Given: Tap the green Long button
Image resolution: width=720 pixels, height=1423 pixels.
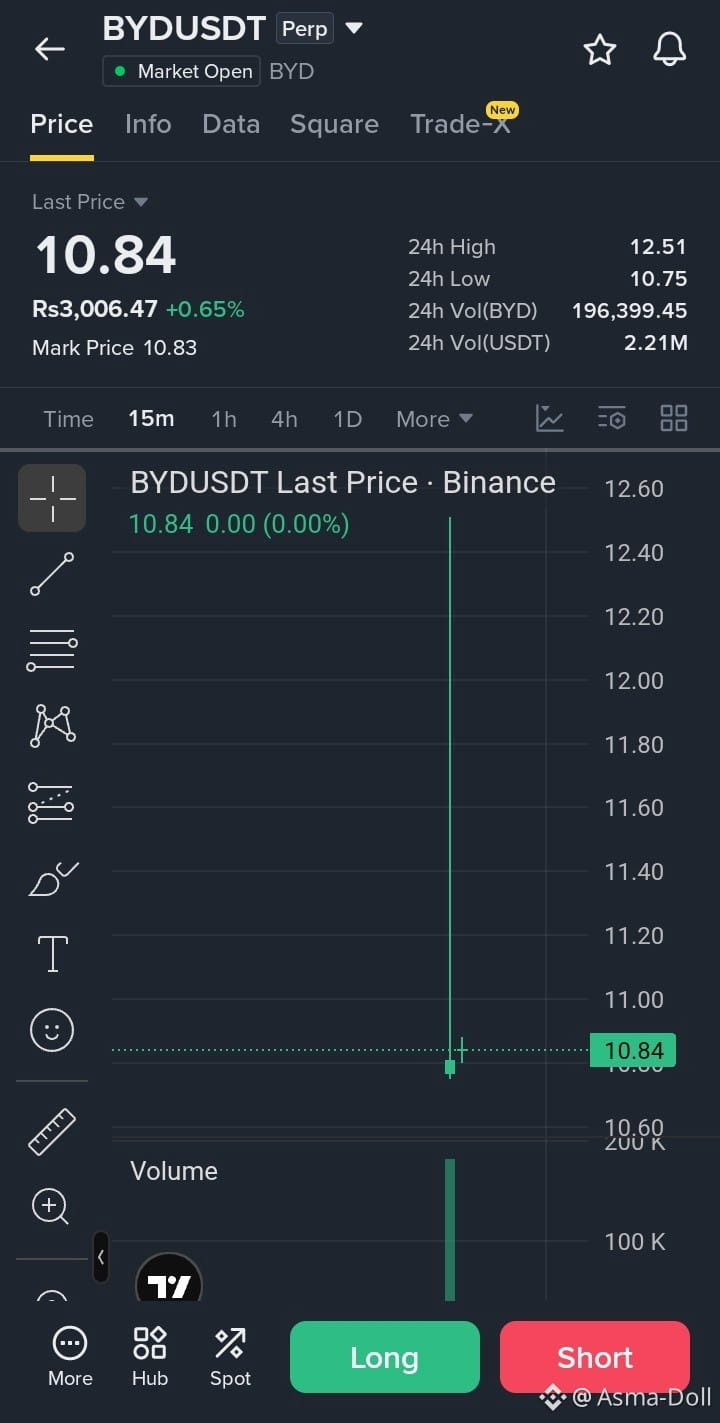Looking at the screenshot, I should tap(385, 1357).
